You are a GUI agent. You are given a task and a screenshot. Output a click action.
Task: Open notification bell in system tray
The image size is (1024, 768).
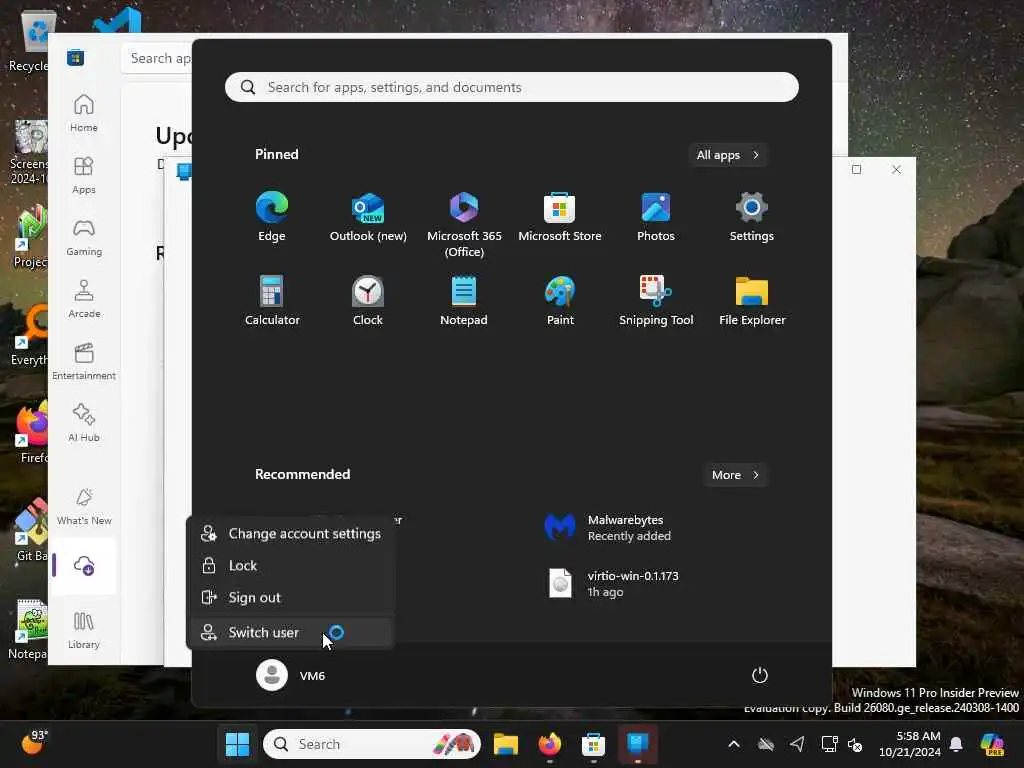point(956,744)
